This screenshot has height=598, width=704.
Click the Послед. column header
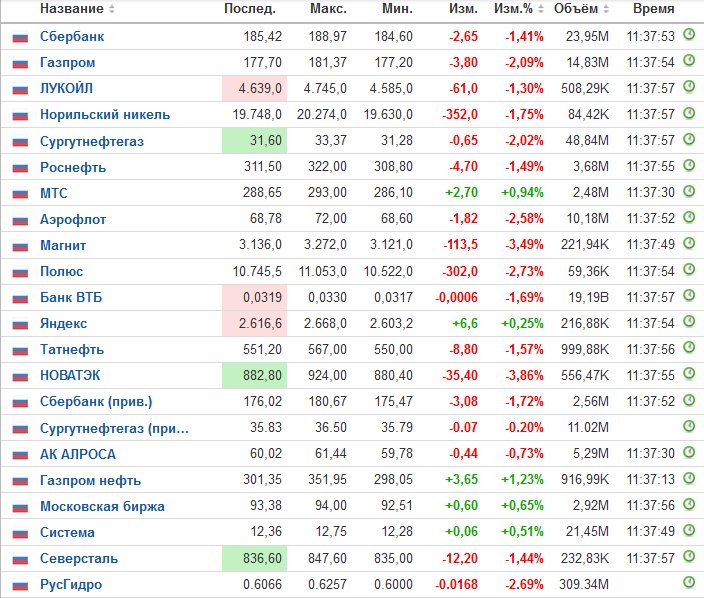coord(250,9)
